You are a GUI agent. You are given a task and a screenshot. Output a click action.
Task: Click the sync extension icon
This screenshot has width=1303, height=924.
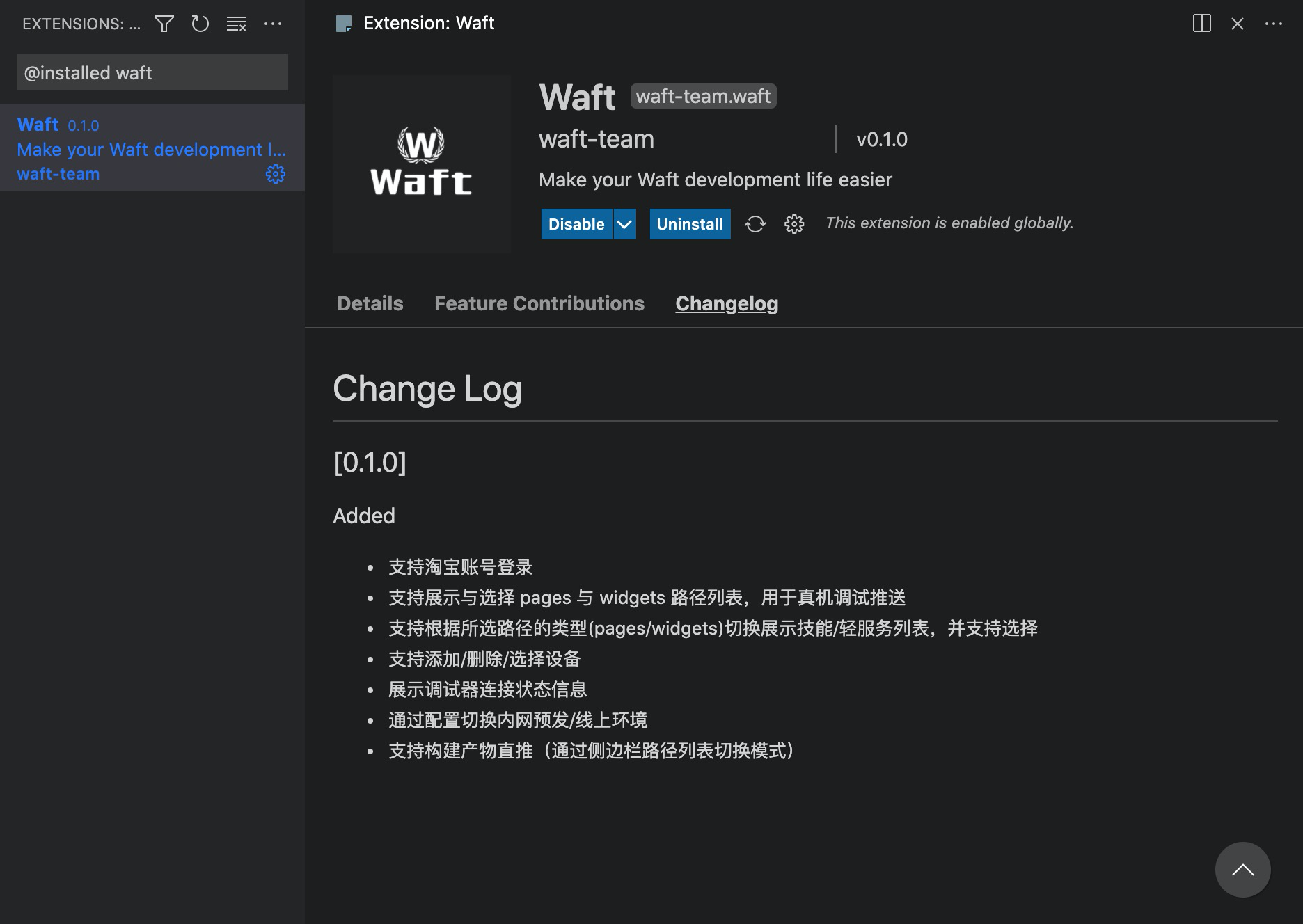pos(755,224)
